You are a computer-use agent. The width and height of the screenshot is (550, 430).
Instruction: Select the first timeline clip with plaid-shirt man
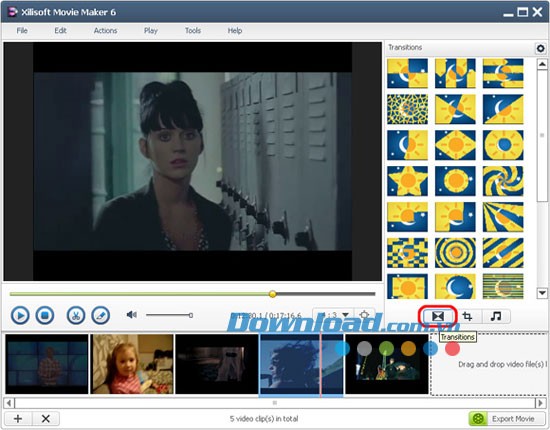click(47, 364)
